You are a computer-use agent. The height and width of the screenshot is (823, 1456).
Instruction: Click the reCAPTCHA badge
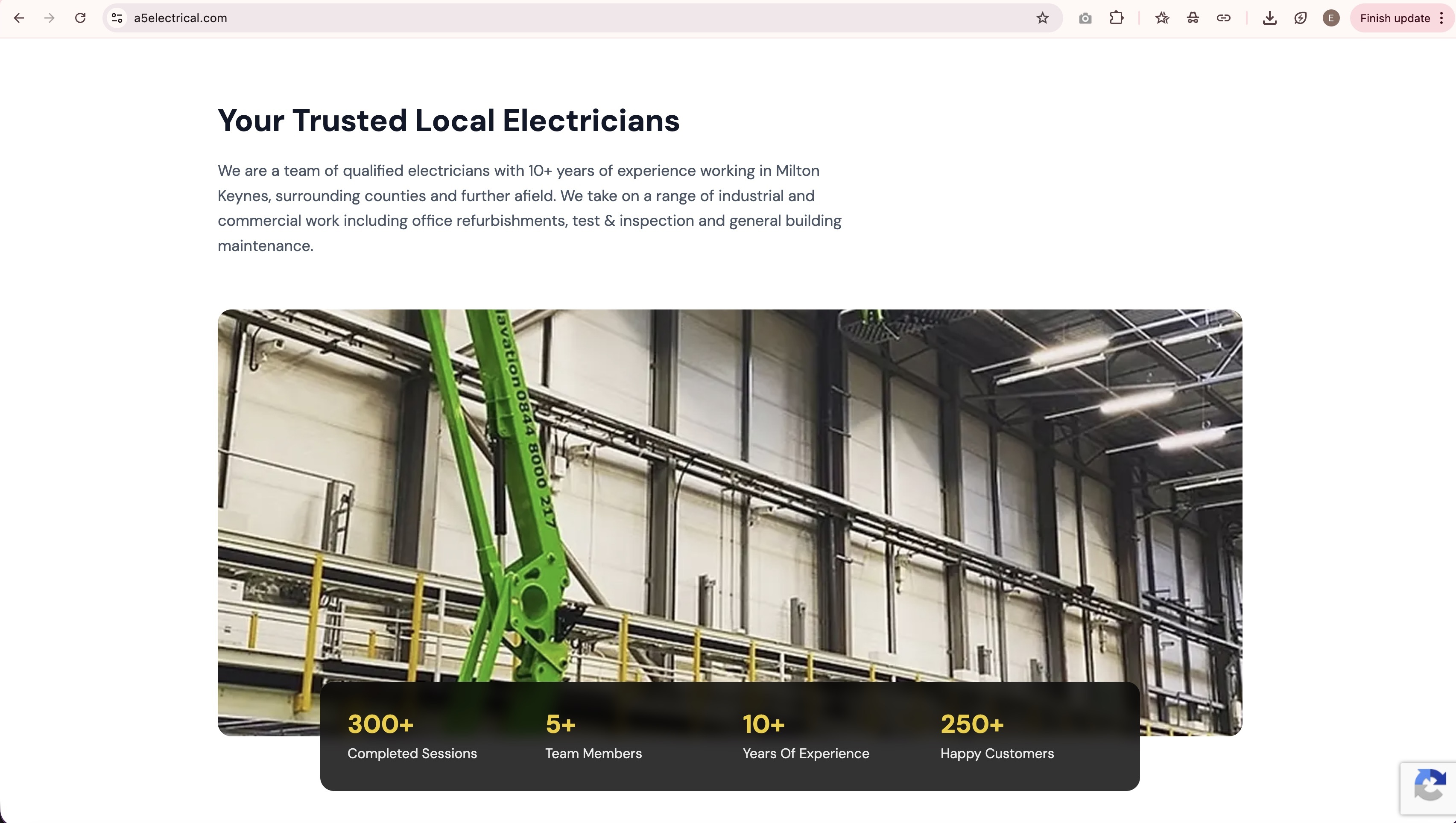1430,789
